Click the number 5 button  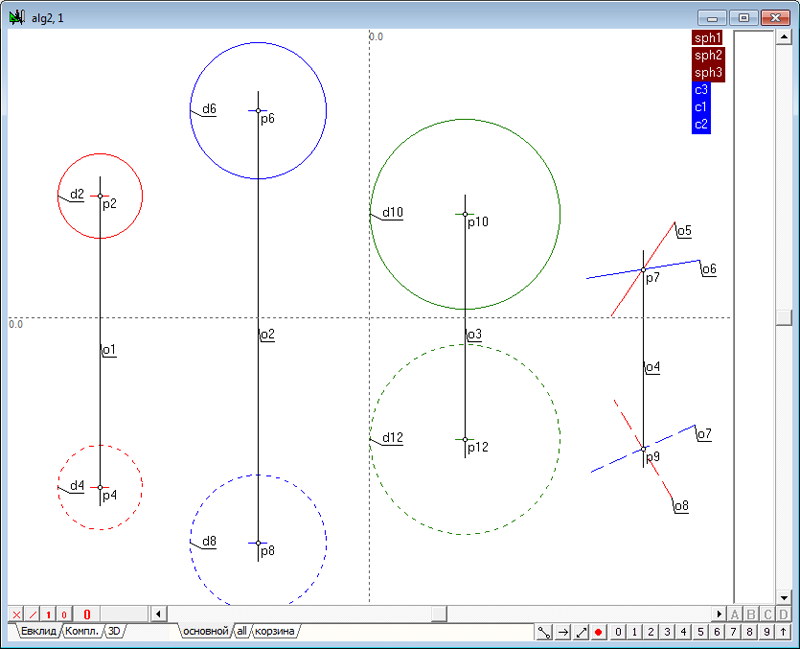700,632
